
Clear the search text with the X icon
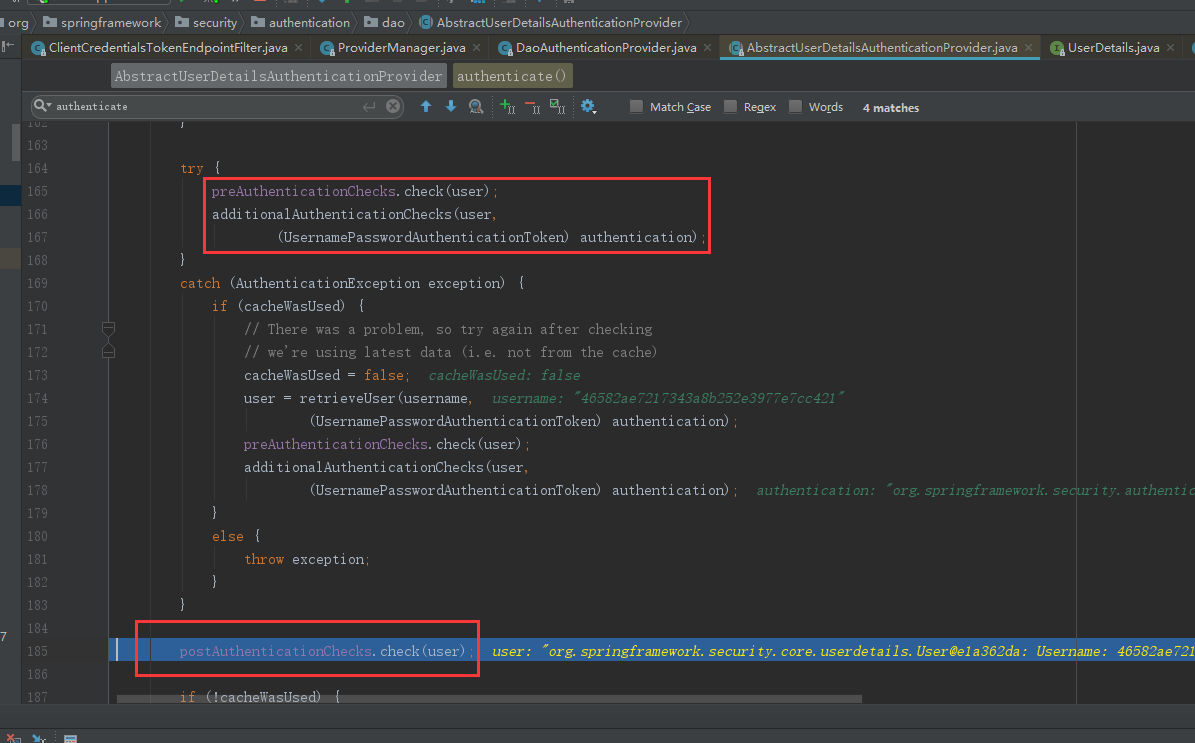point(394,107)
